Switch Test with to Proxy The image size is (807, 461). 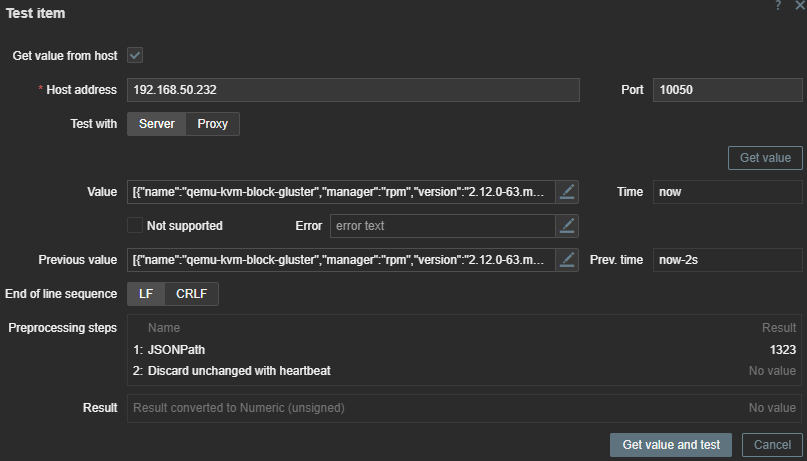[212, 124]
